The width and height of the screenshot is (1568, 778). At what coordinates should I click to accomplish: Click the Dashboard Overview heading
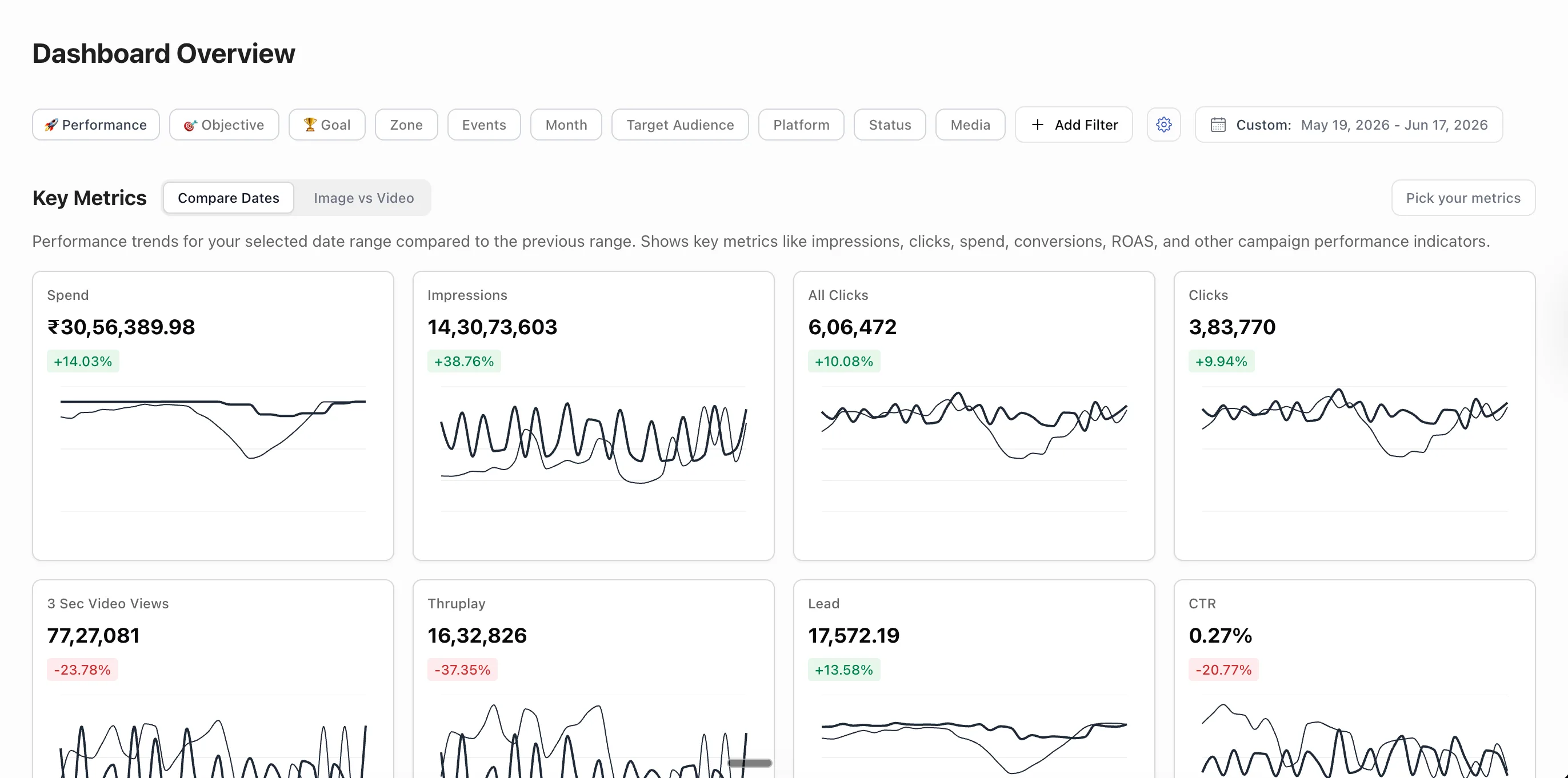164,54
